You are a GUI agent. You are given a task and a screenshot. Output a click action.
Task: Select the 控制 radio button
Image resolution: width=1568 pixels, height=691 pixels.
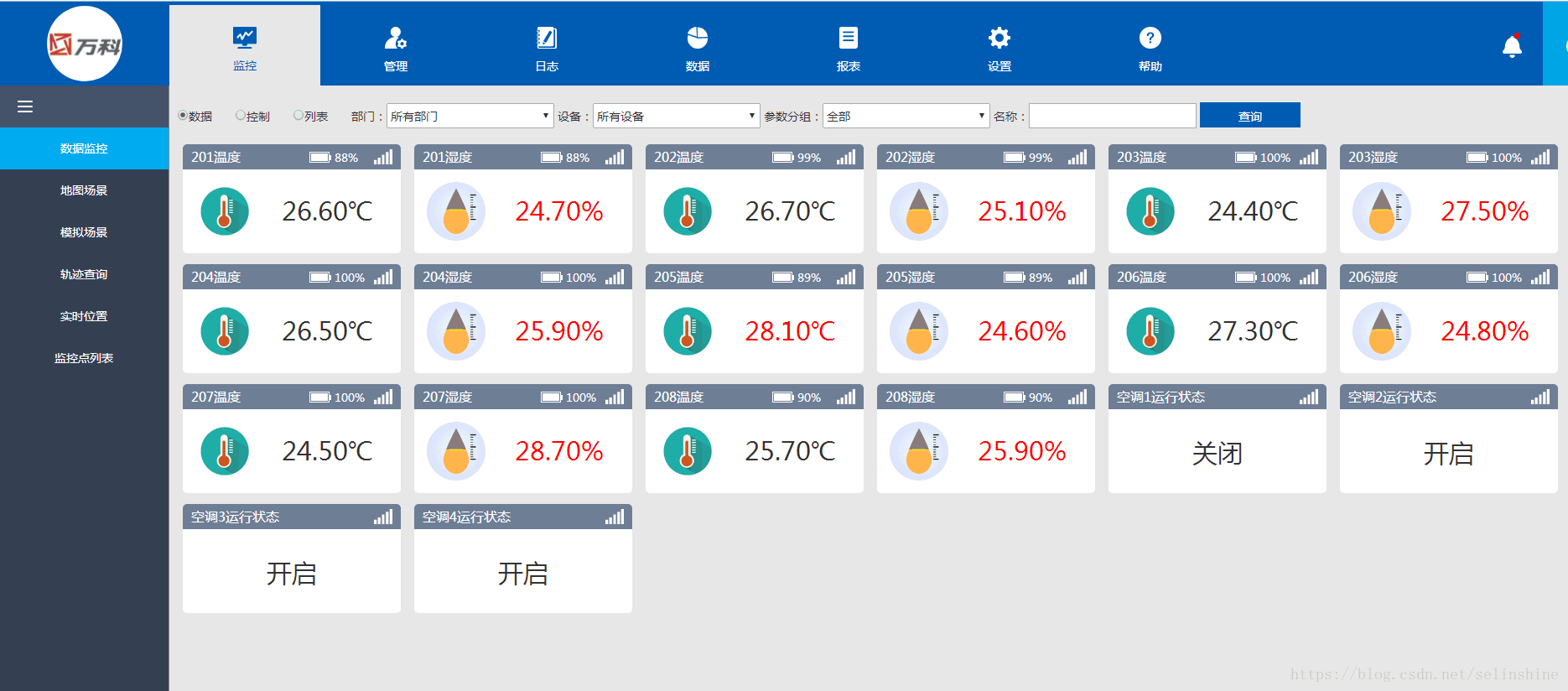click(x=241, y=116)
